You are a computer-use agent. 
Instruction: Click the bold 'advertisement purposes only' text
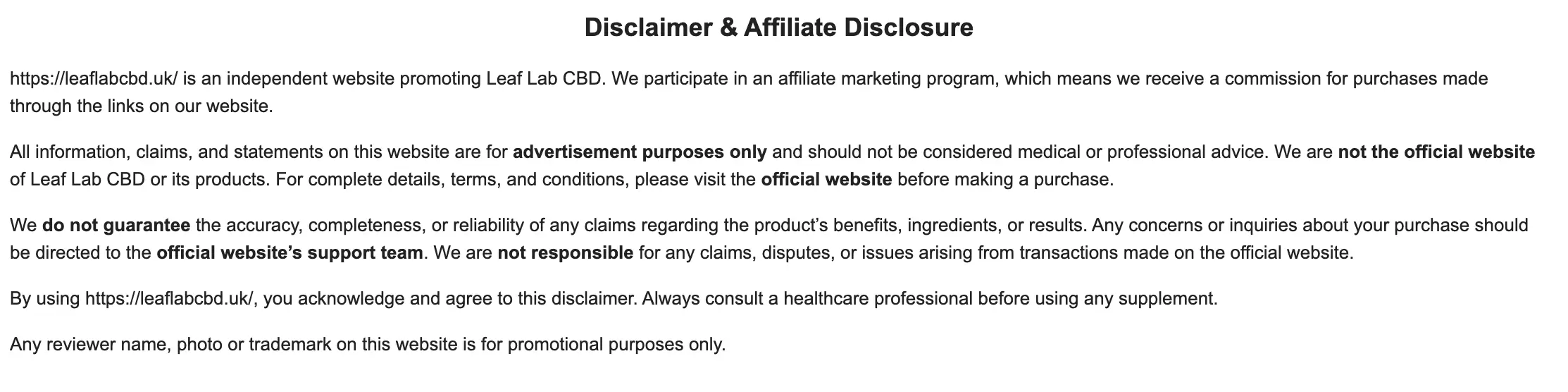coord(639,152)
